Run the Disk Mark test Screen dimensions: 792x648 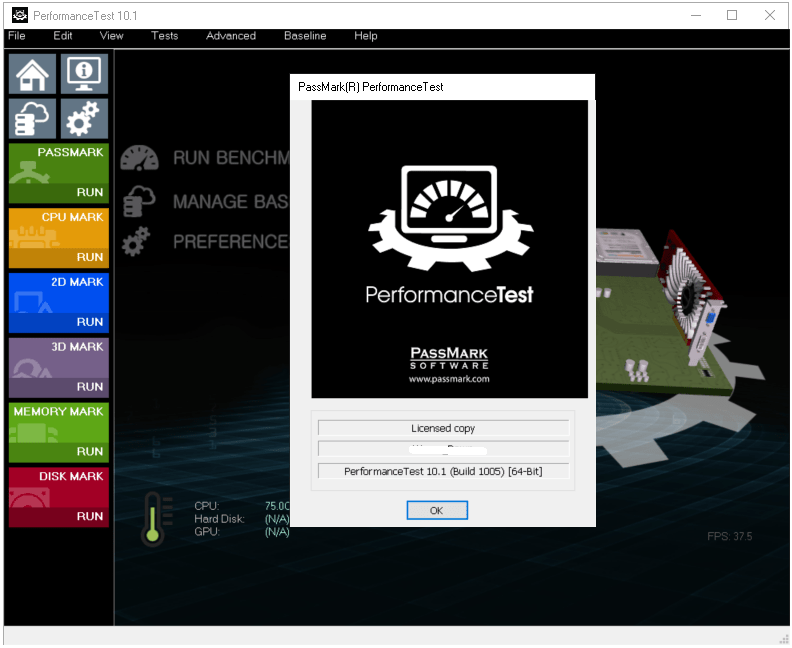(89, 516)
